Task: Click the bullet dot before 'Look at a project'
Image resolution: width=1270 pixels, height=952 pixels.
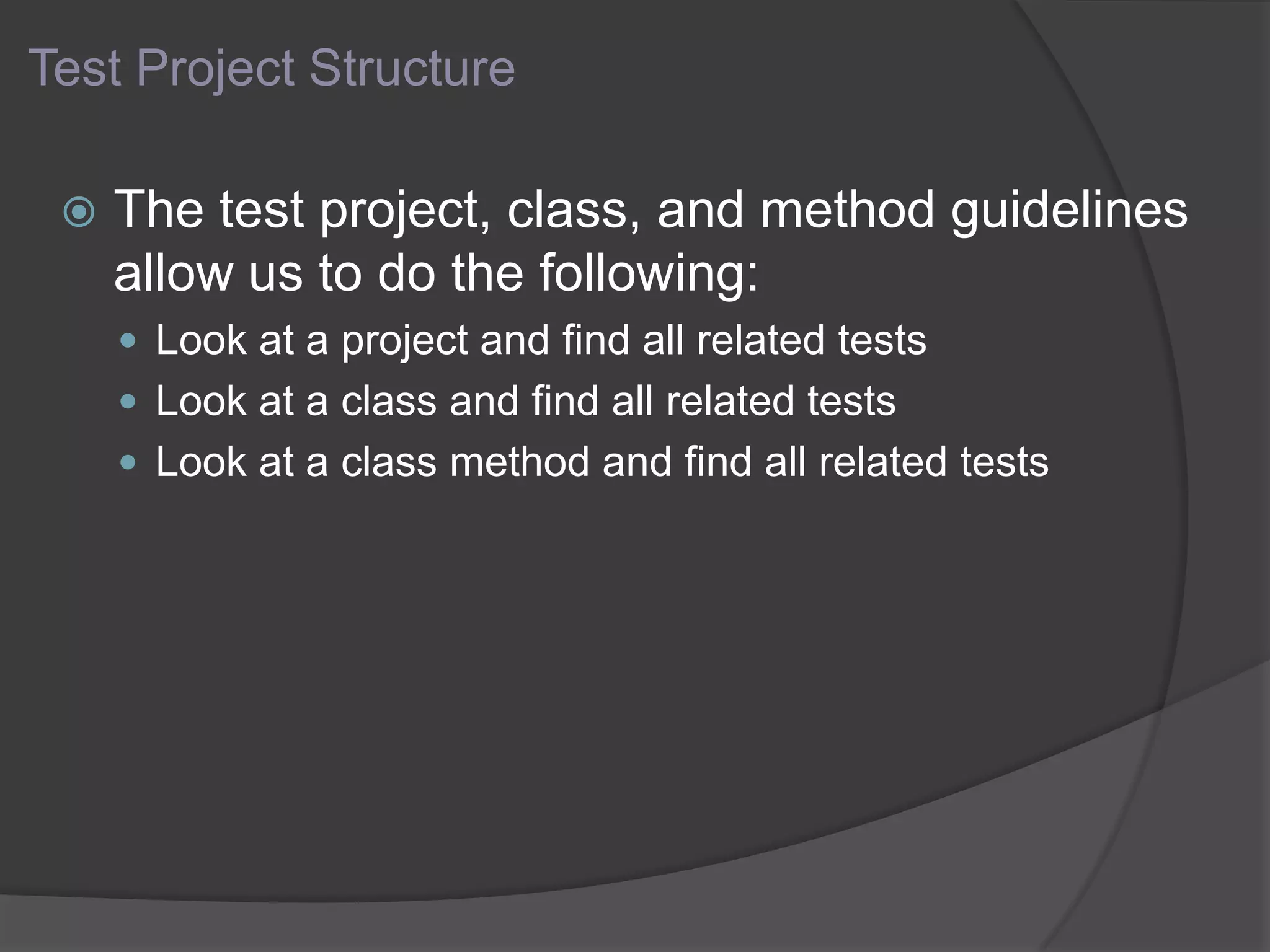Action: tap(128, 340)
